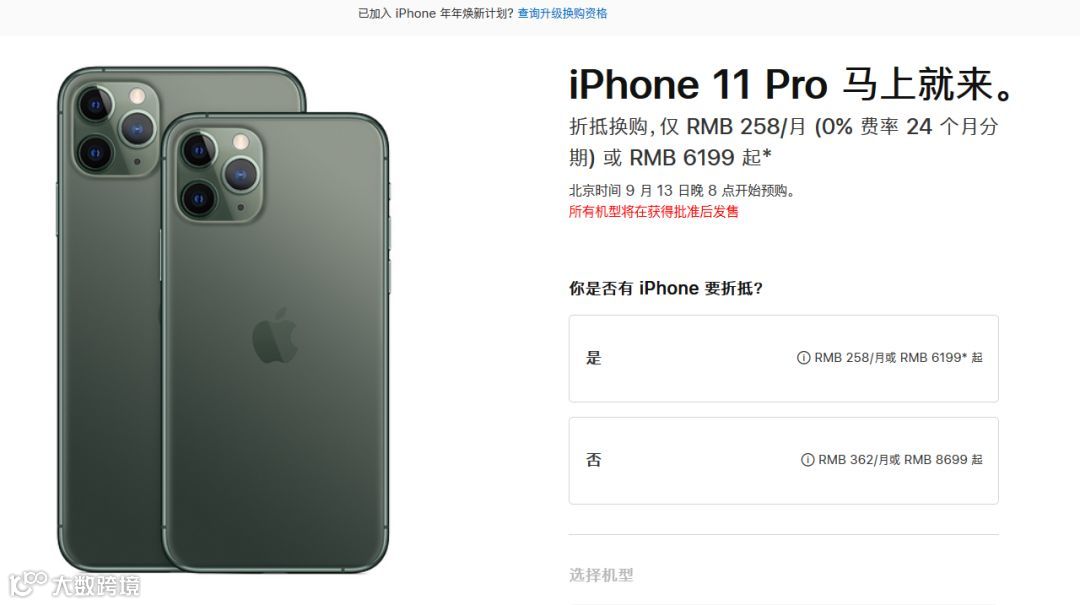Click the iPhone 11 Pro 马上就来 headline
This screenshot has height=605, width=1080.
pyautogui.click(x=791, y=85)
